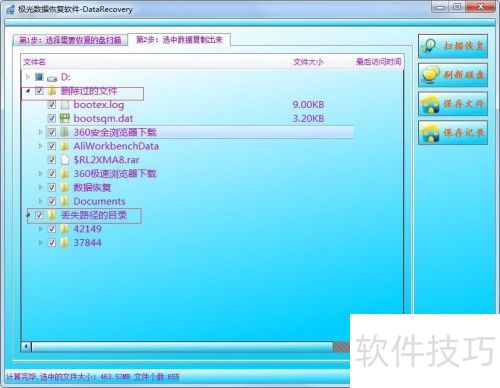Image resolution: width=500 pixels, height=388 pixels.
Task: Click the 文件大小 column header
Action: coord(308,62)
